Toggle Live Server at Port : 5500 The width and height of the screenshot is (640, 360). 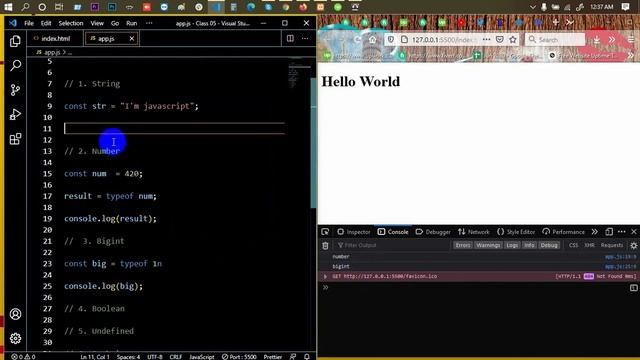tap(239, 357)
